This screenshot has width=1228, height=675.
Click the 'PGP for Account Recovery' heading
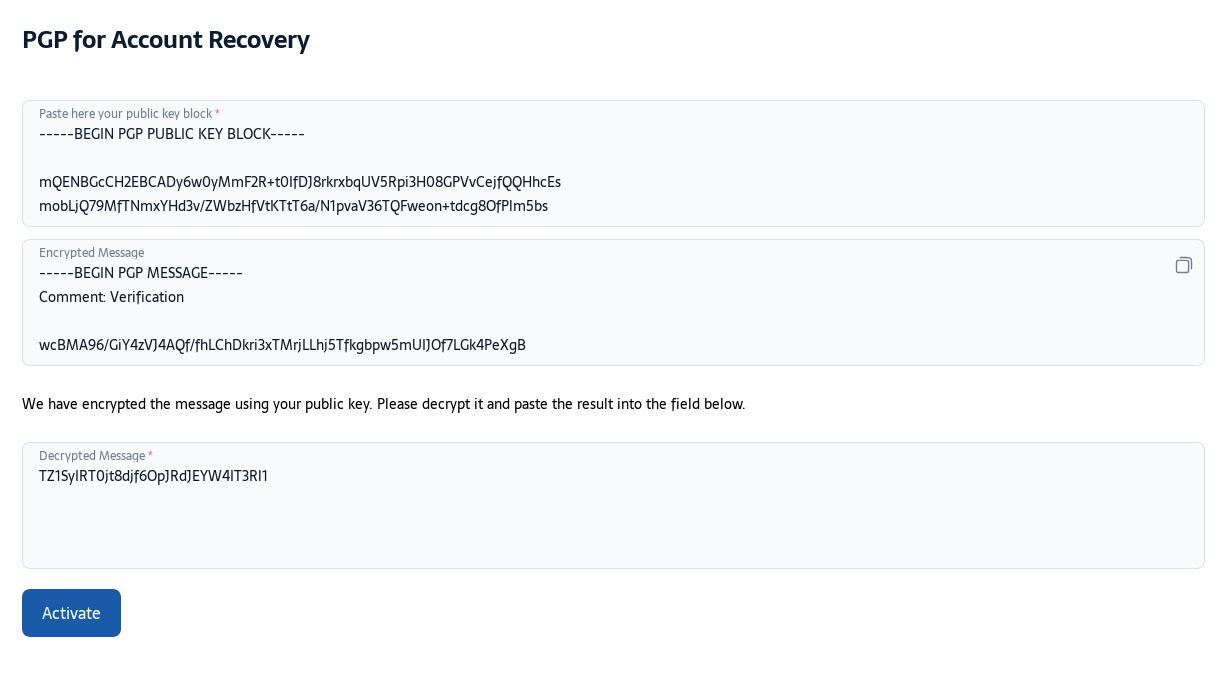[x=166, y=40]
